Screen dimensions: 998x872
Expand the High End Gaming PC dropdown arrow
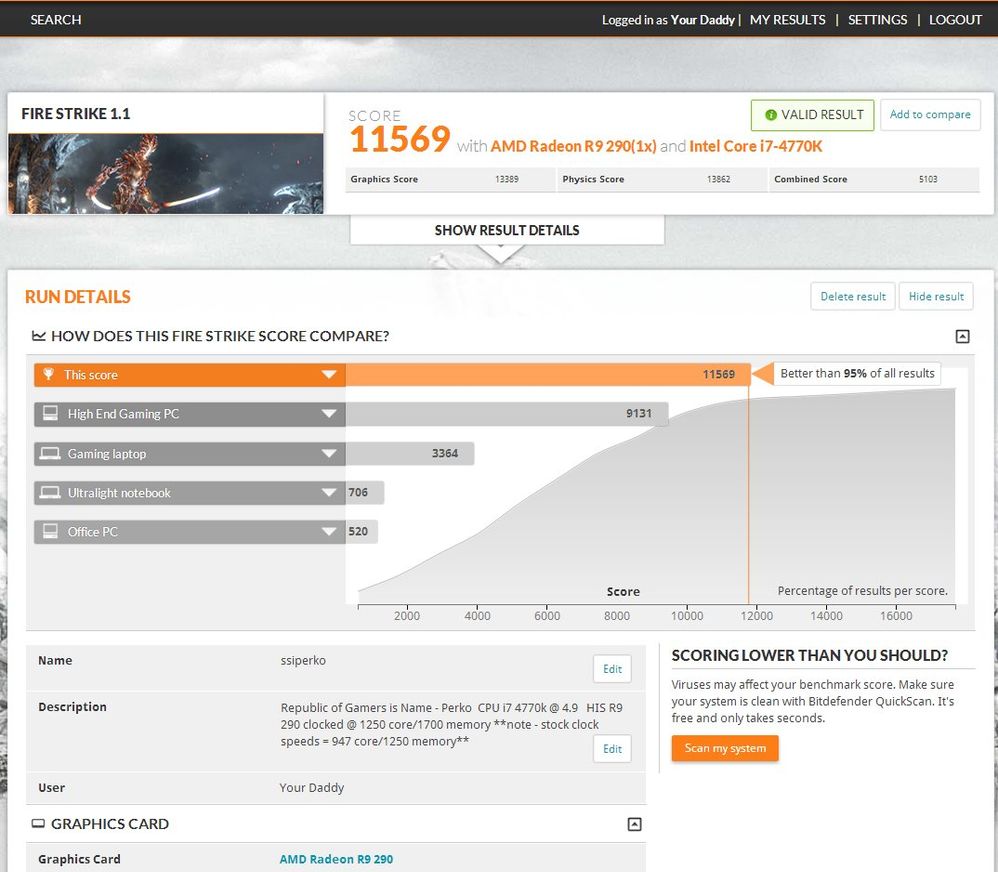point(329,414)
